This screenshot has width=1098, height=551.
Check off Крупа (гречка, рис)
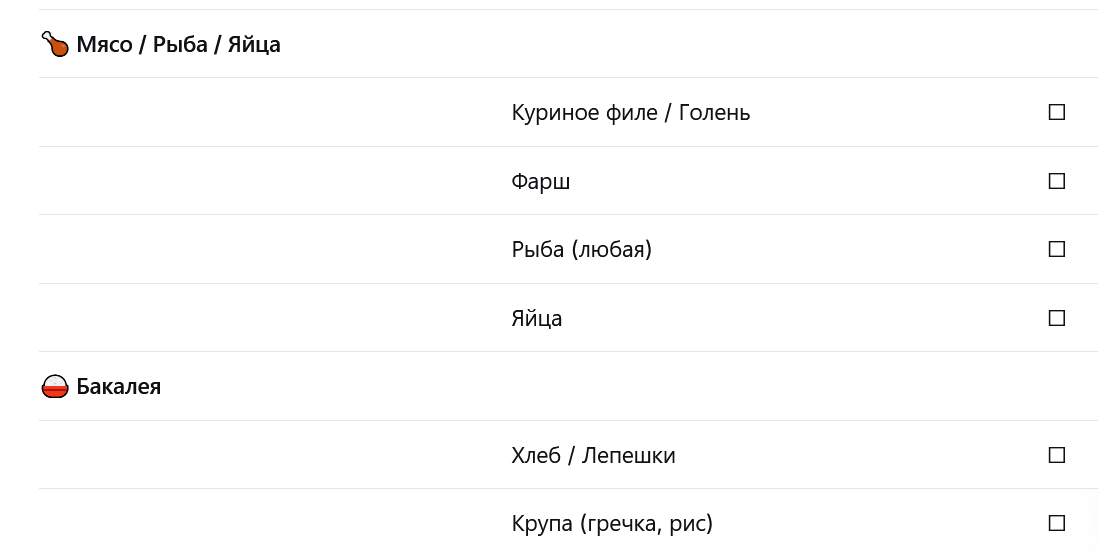pos(1056,523)
